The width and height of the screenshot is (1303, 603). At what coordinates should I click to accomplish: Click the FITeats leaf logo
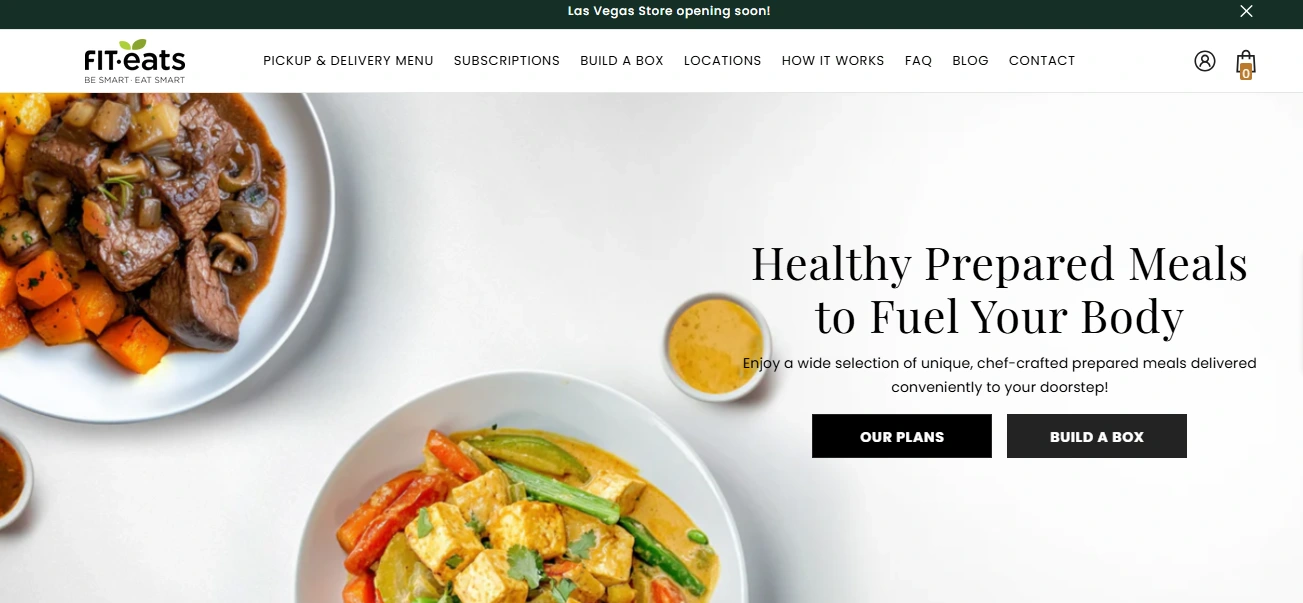pos(135,61)
